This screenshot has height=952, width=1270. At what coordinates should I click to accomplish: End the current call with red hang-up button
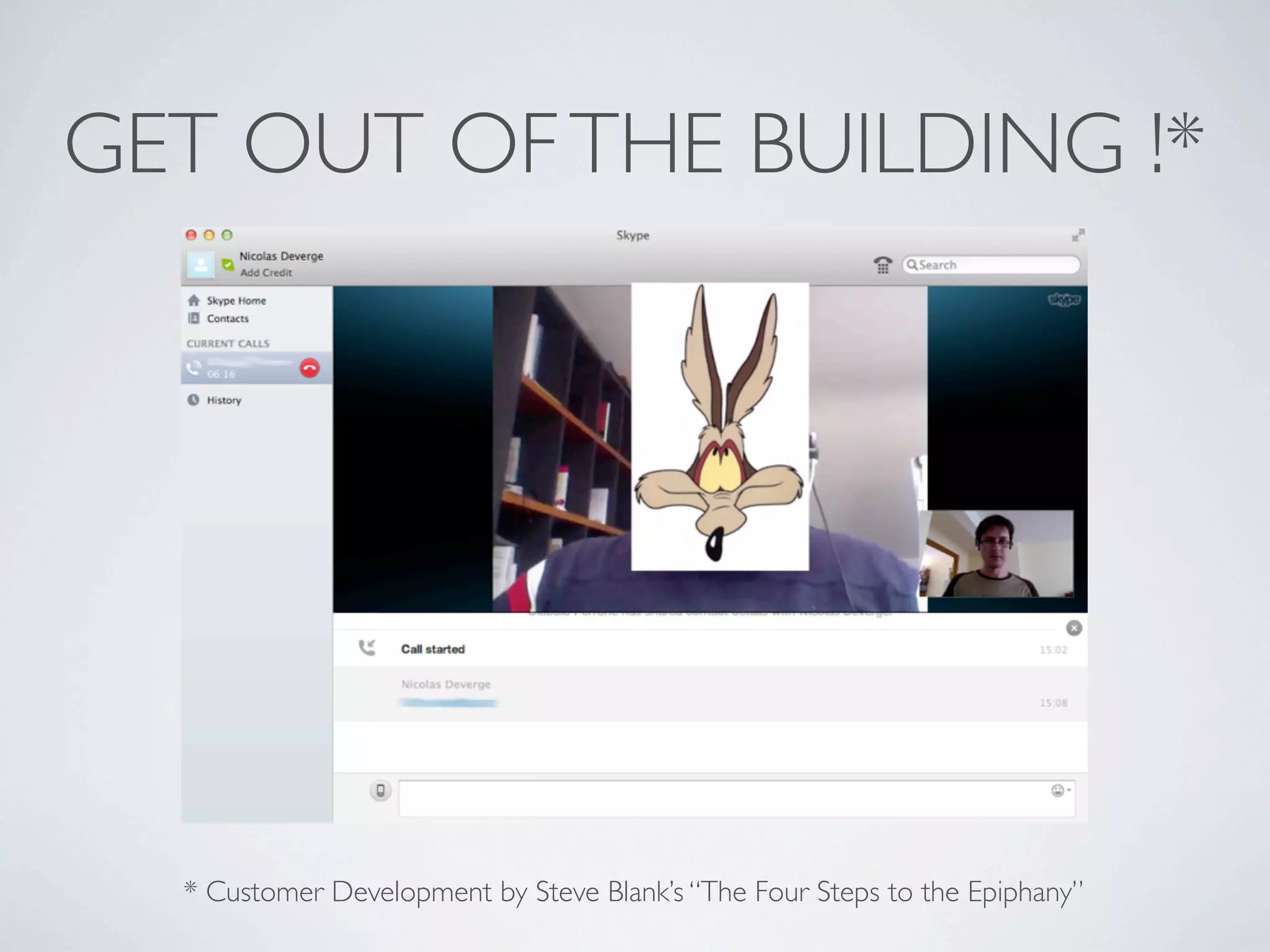click(x=309, y=368)
